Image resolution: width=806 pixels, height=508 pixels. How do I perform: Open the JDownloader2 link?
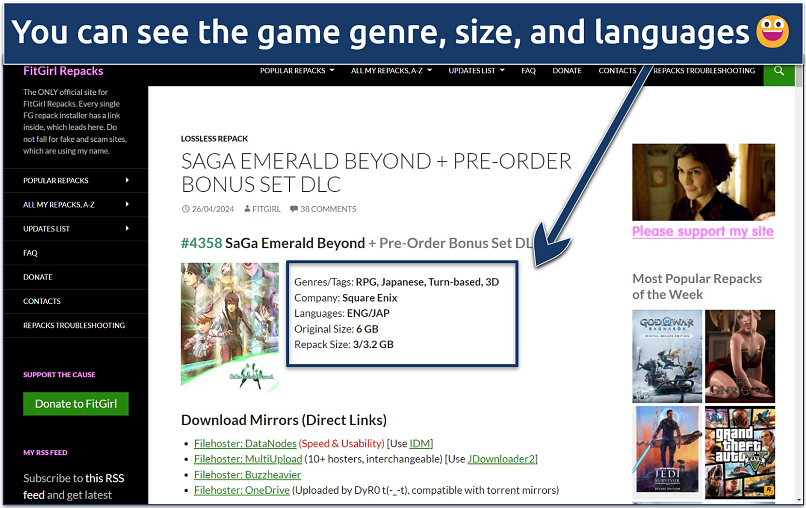[501, 459]
